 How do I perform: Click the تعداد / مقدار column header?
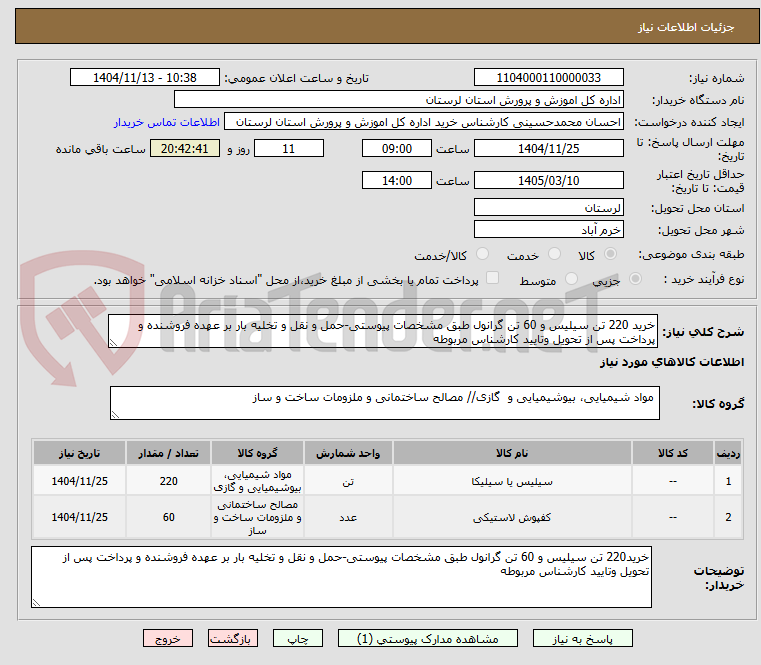pos(168,453)
